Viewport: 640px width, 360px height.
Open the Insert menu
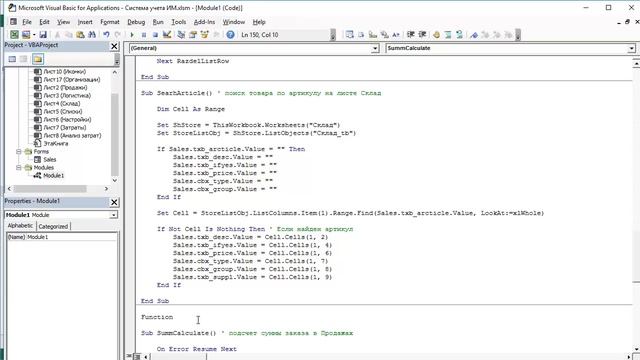[85, 22]
